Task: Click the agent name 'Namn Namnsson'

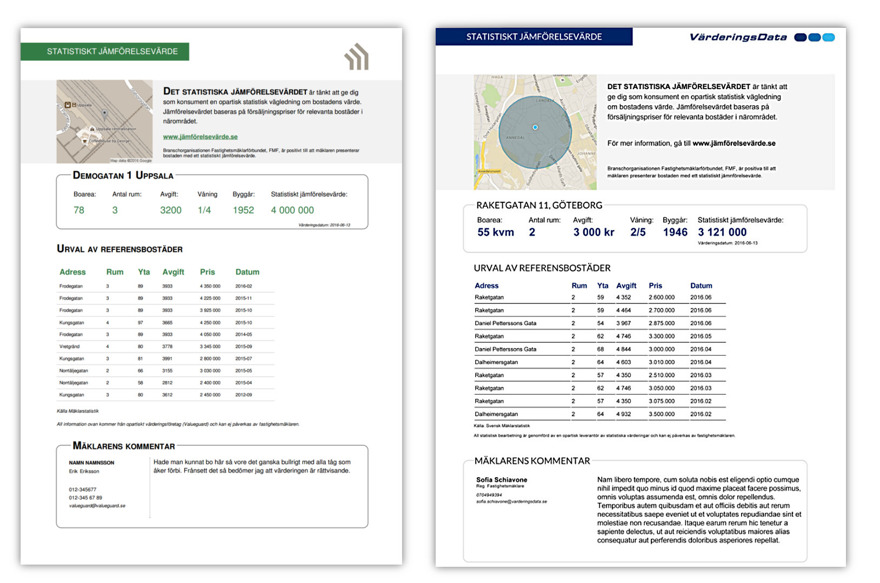Action: point(91,463)
